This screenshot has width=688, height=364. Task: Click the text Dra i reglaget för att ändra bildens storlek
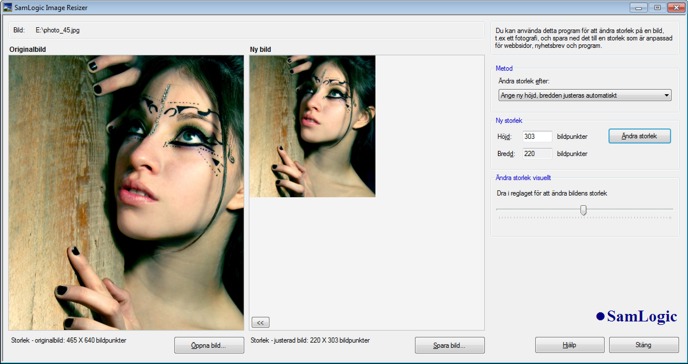click(x=552, y=193)
